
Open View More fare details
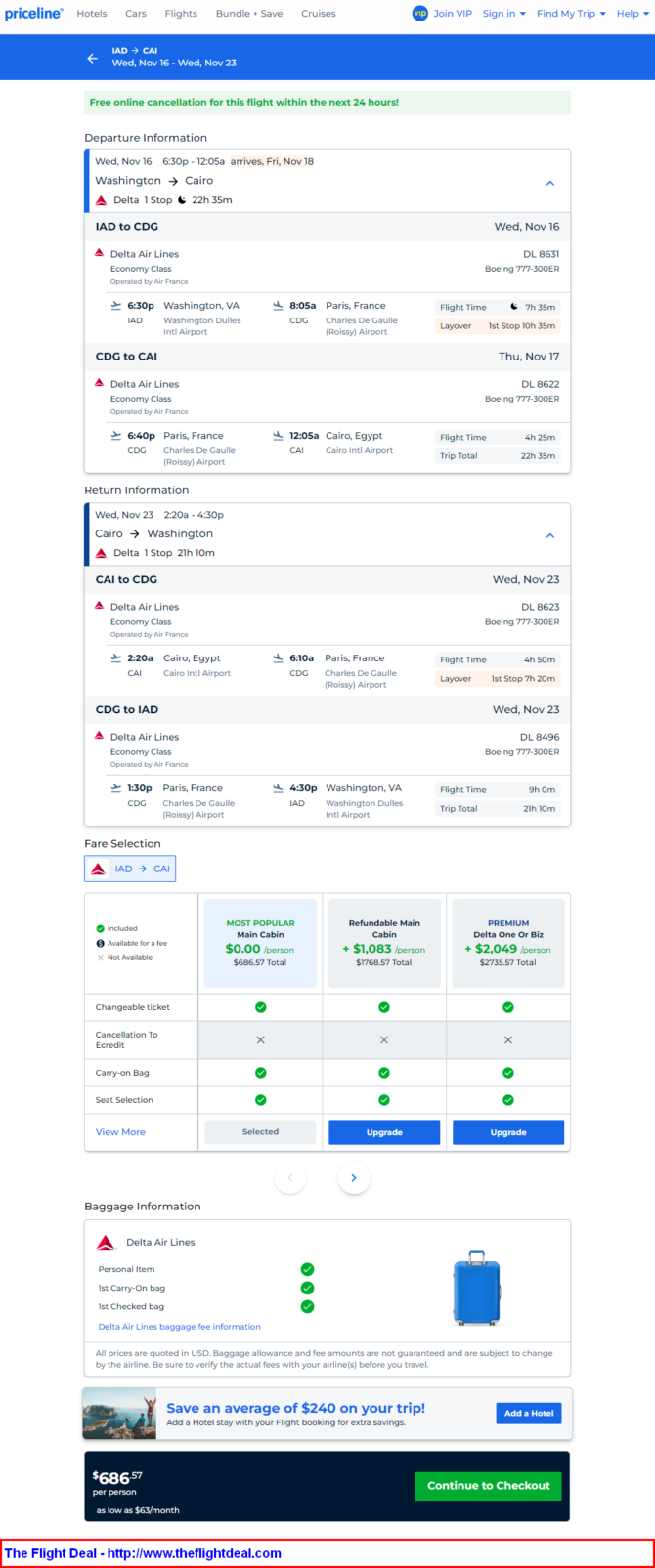click(x=120, y=1132)
